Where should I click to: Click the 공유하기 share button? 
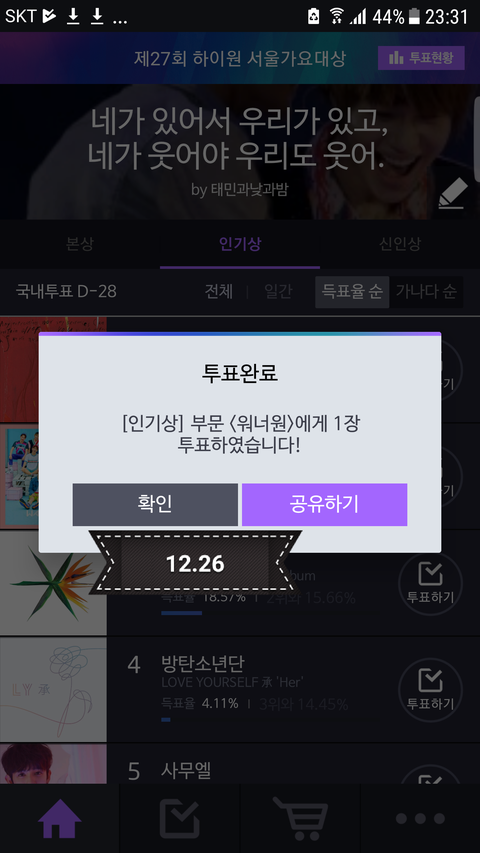[x=324, y=505]
